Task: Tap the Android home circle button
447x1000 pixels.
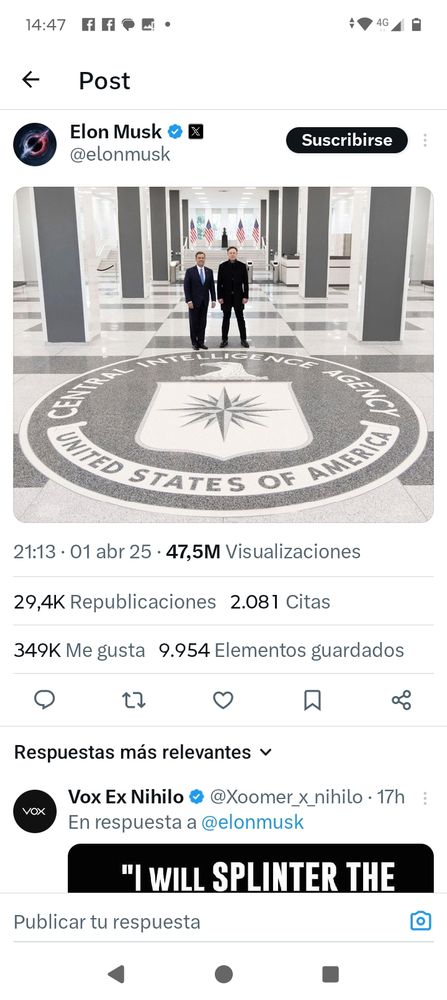Action: coord(223,974)
